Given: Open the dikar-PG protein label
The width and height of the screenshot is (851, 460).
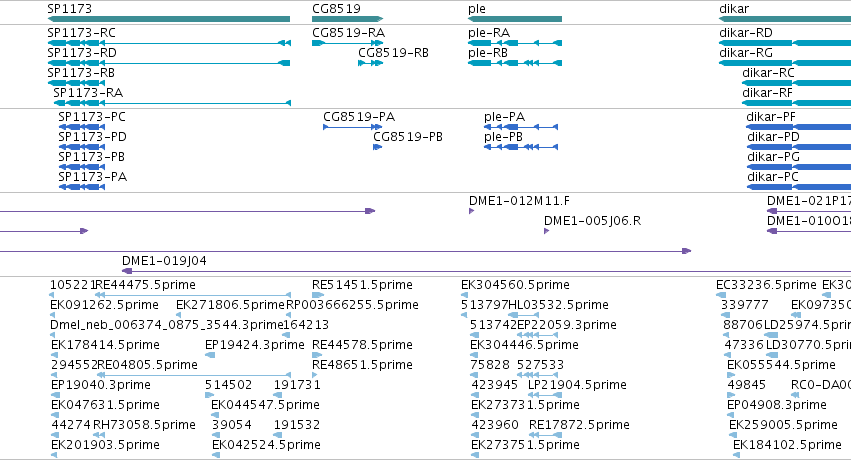Looking at the screenshot, I should tap(773, 157).
